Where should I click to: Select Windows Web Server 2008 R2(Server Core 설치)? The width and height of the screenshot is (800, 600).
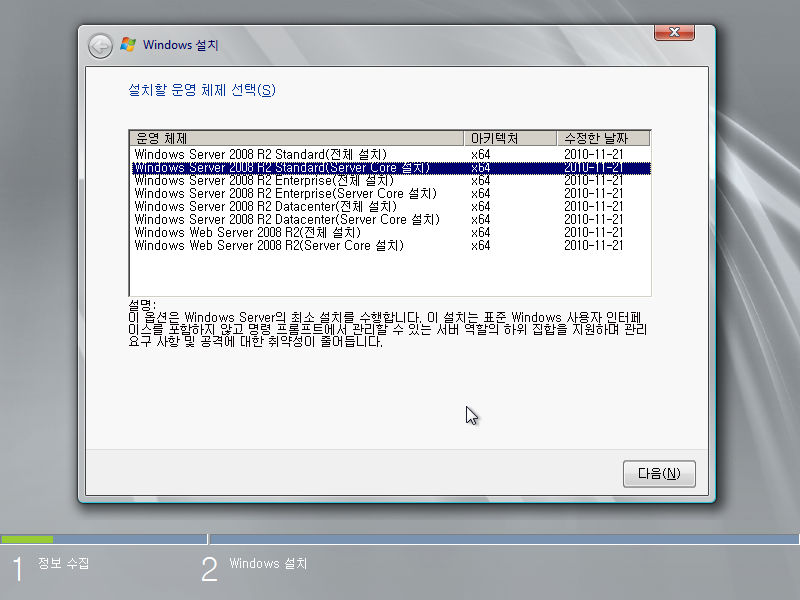click(391, 246)
